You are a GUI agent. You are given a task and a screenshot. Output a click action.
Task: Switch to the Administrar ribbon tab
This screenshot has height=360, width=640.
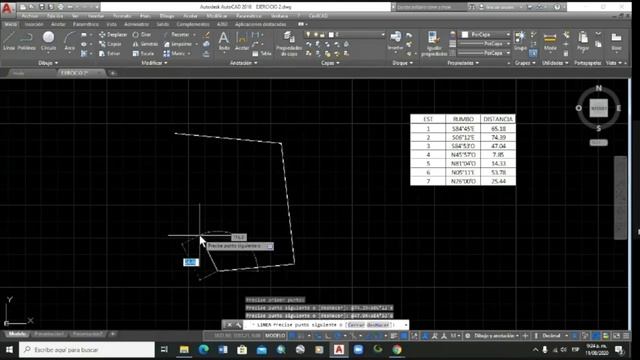(136, 24)
